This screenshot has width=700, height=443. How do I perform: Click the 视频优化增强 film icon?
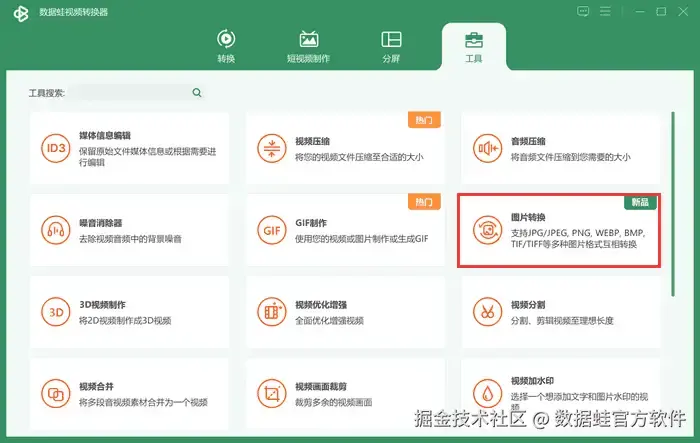(271, 312)
